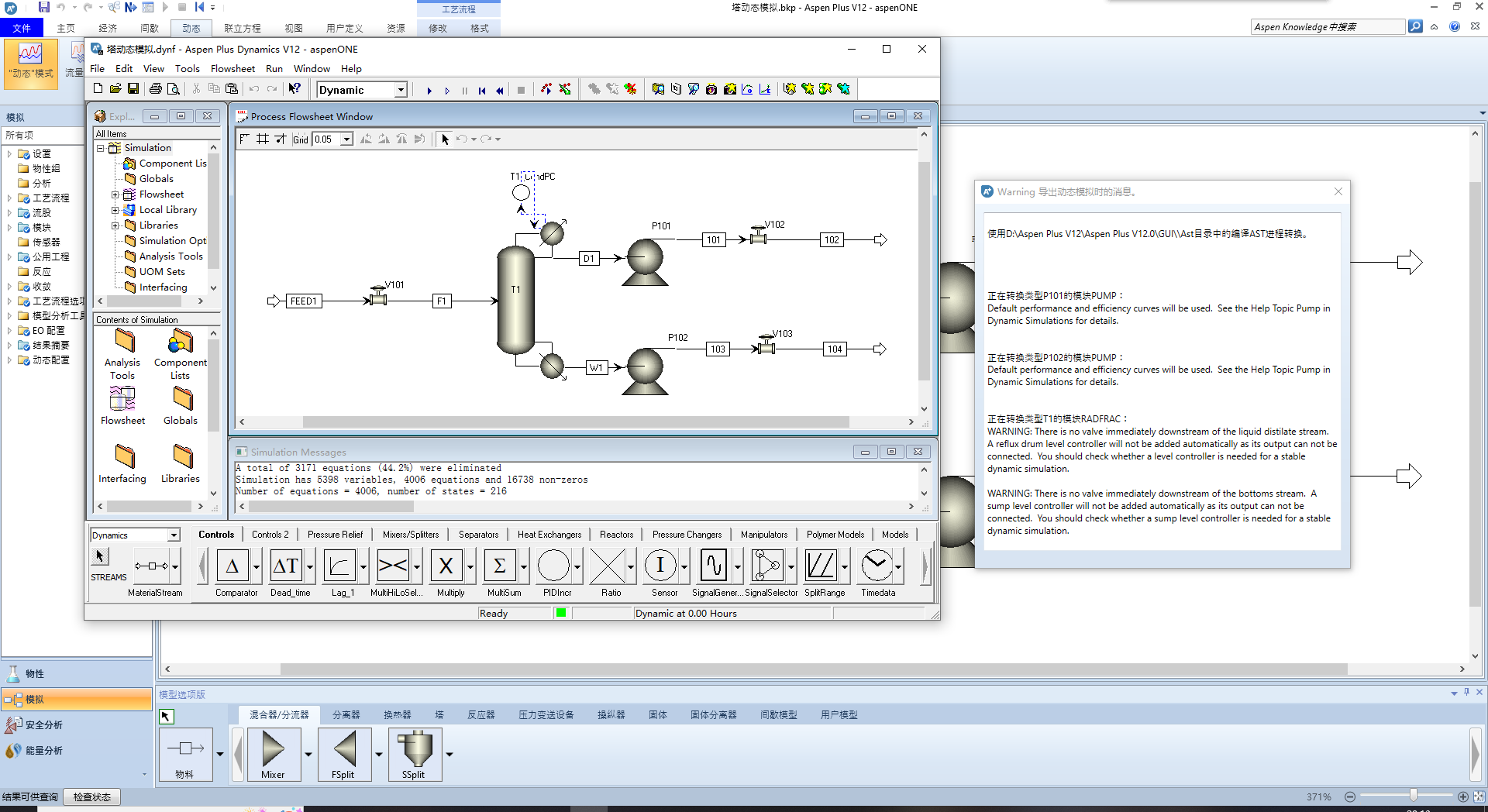Screen dimensions: 1488x812
Task: Switch to Controls 2 palette tab
Action: pos(270,535)
